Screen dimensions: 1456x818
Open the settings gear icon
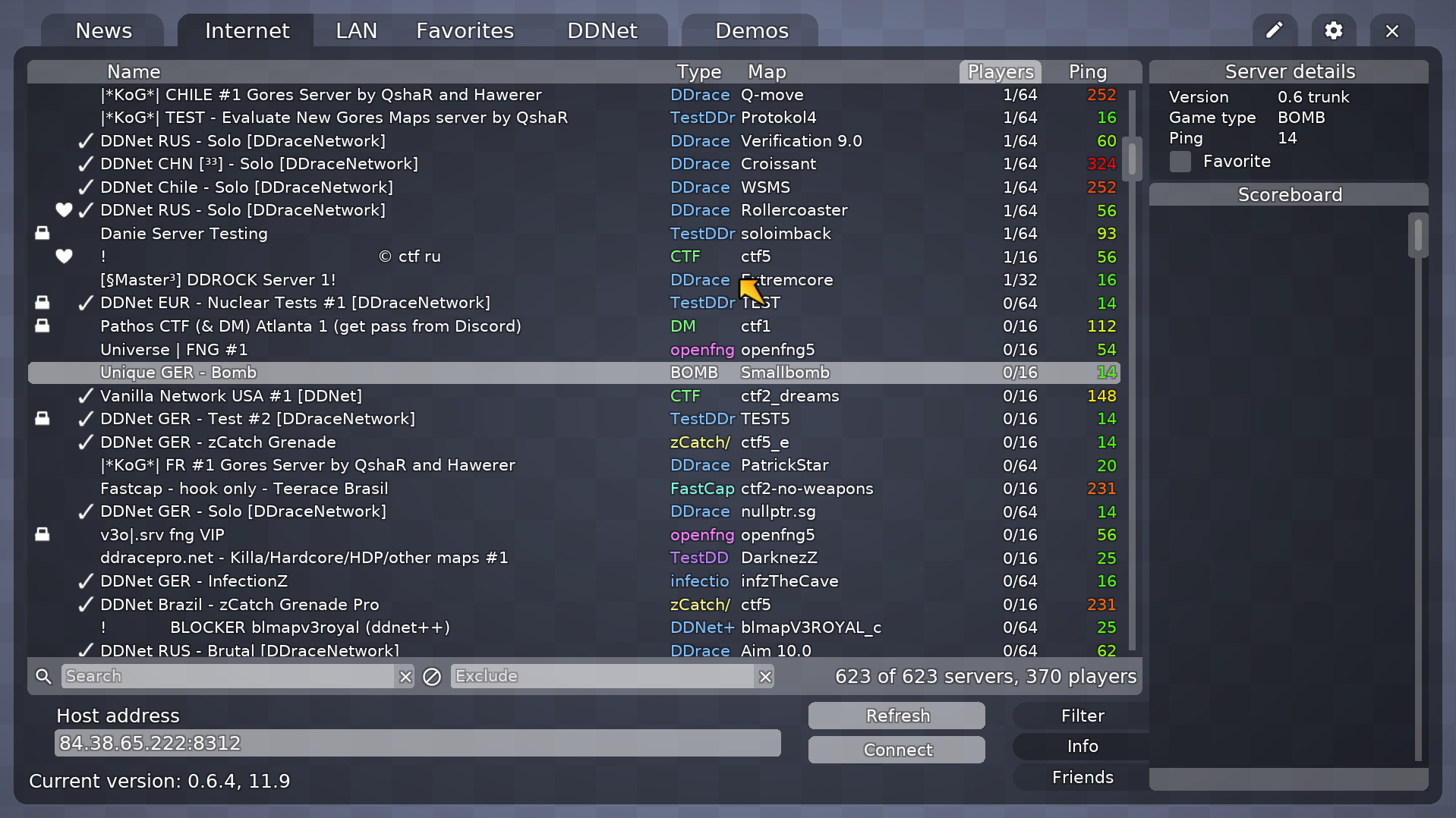click(x=1333, y=30)
